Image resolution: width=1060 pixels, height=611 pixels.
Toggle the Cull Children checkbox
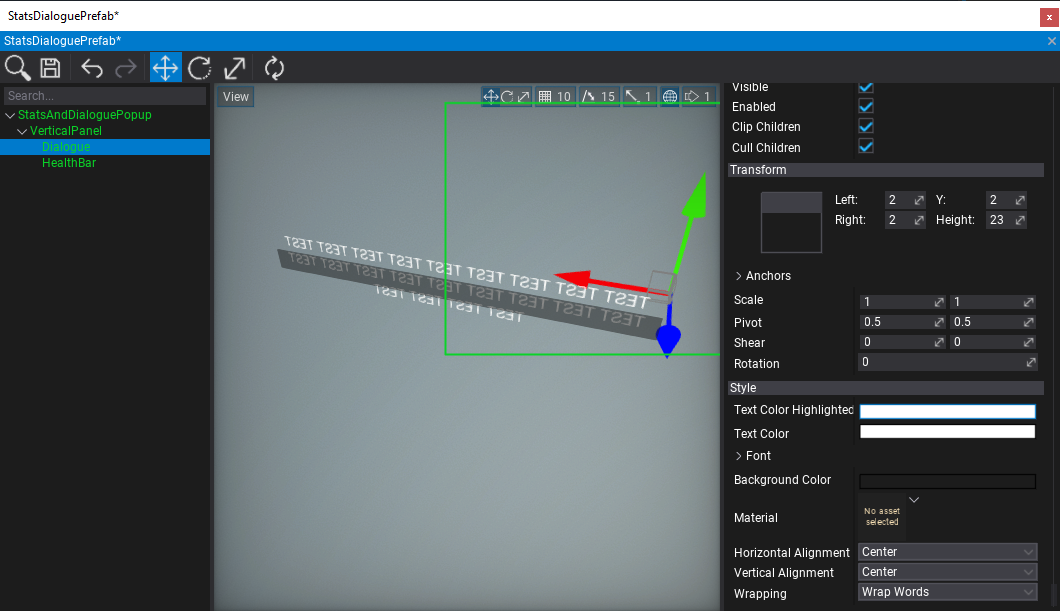coord(865,147)
